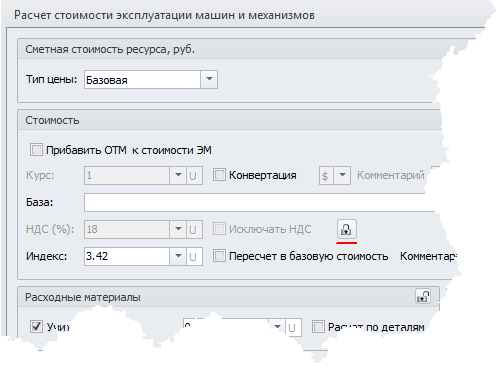Open the Курс dropdown arrow
This screenshot has width=501, height=368.
[x=178, y=175]
